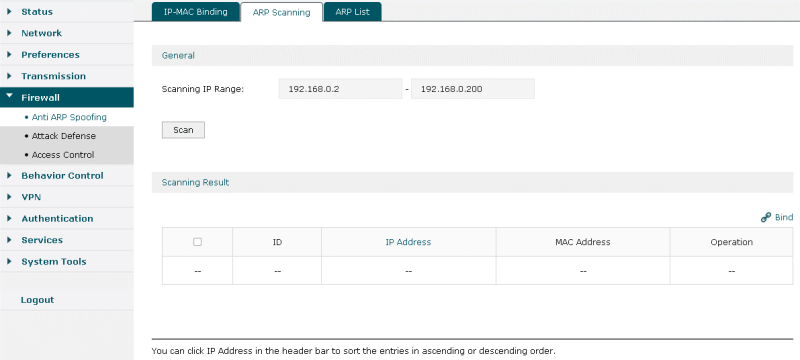This screenshot has width=800, height=360.
Task: Expand the Authentication sidebar section
Action: (67, 218)
